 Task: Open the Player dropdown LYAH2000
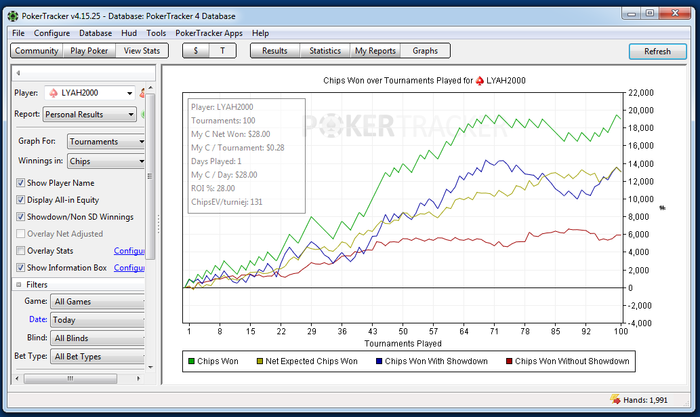(89, 93)
